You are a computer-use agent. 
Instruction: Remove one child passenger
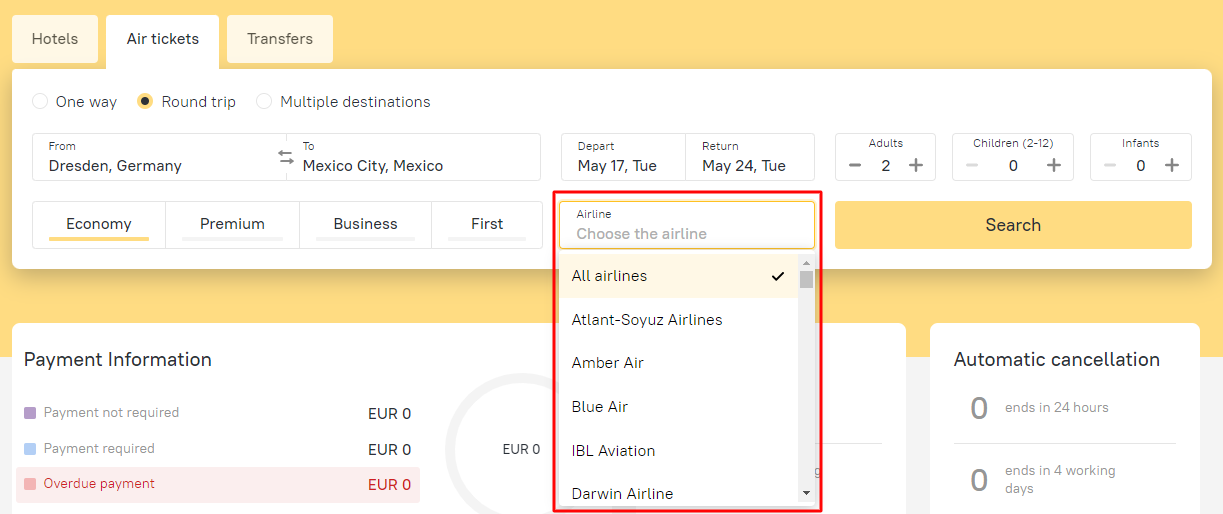point(972,165)
